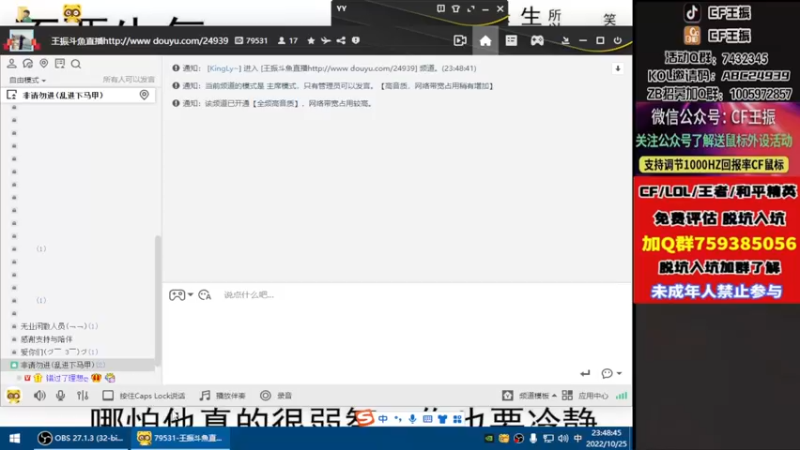Click the channel title 王振斗鱼直播
The height and width of the screenshot is (450, 800).
139,40
